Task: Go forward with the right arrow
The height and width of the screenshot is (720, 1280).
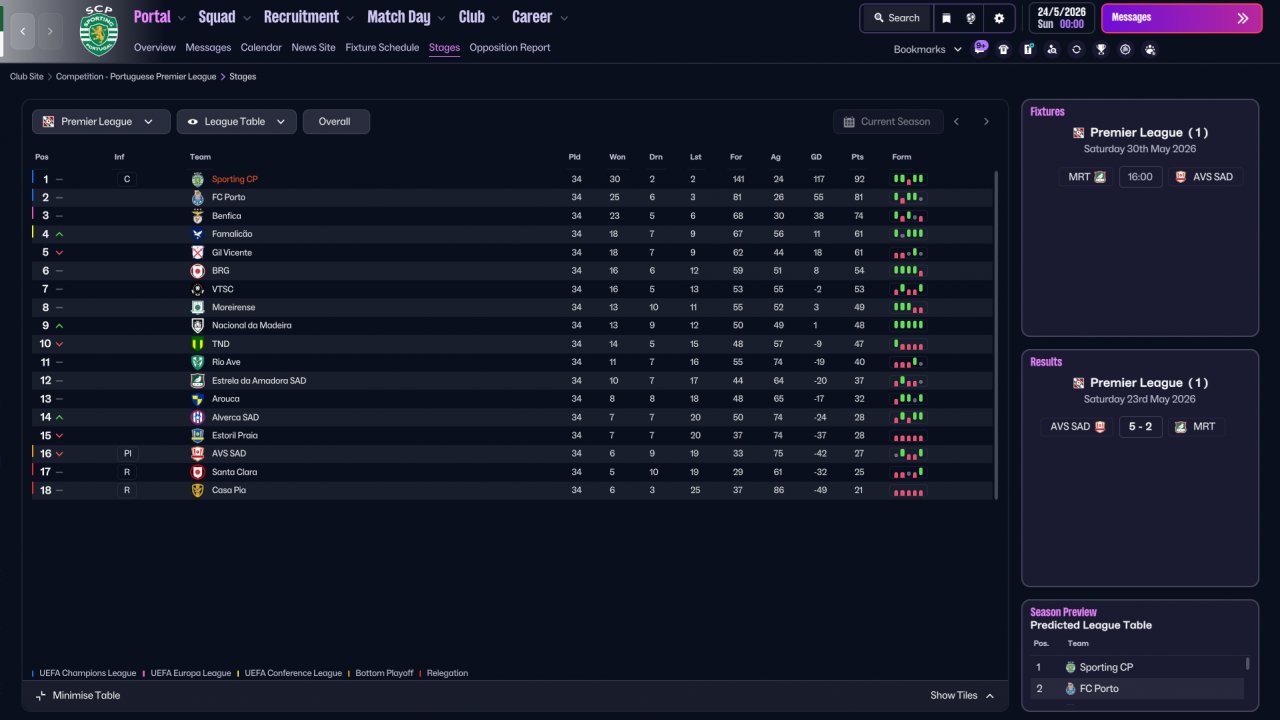Action: (52, 31)
